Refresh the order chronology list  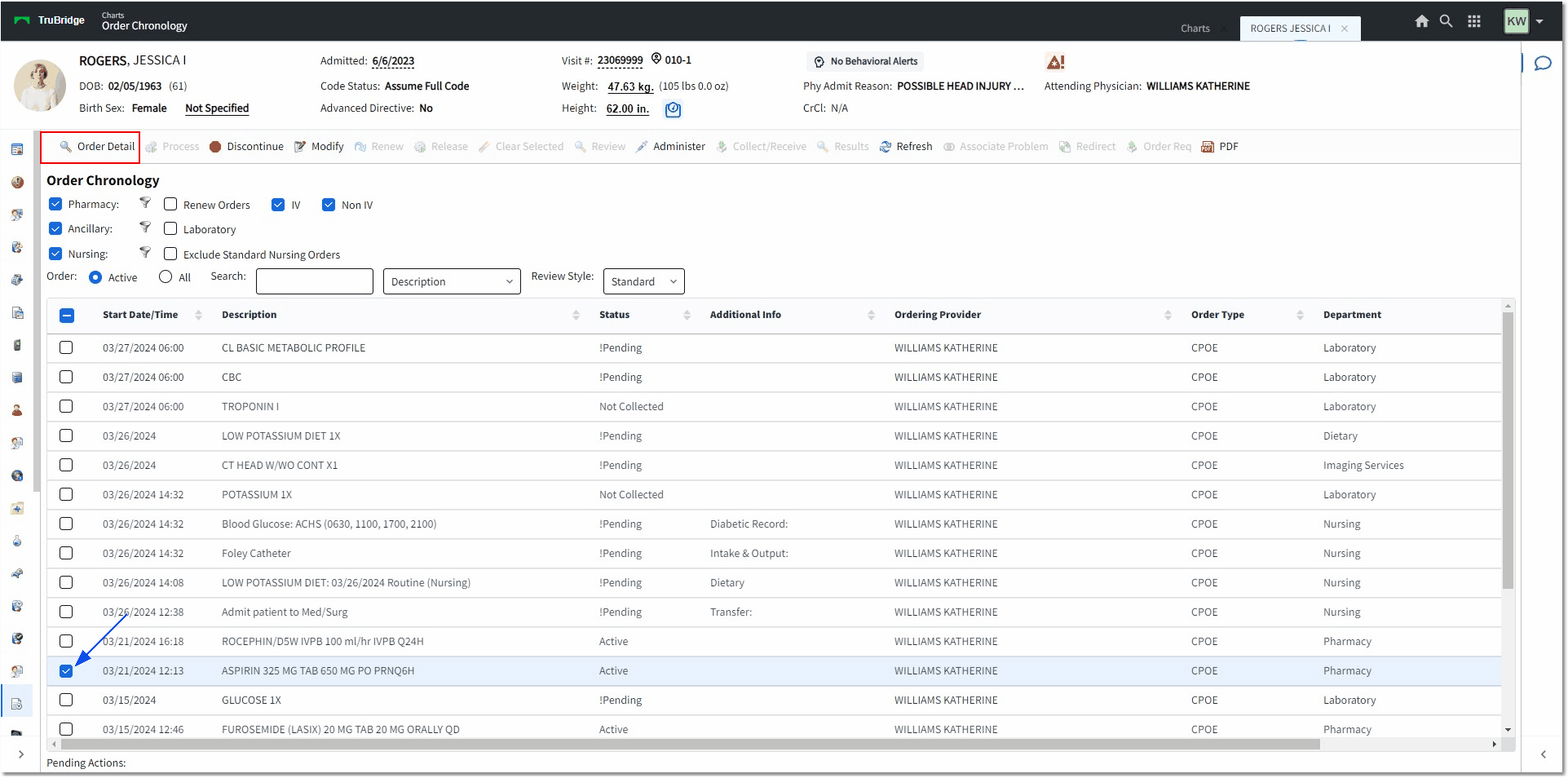point(906,147)
